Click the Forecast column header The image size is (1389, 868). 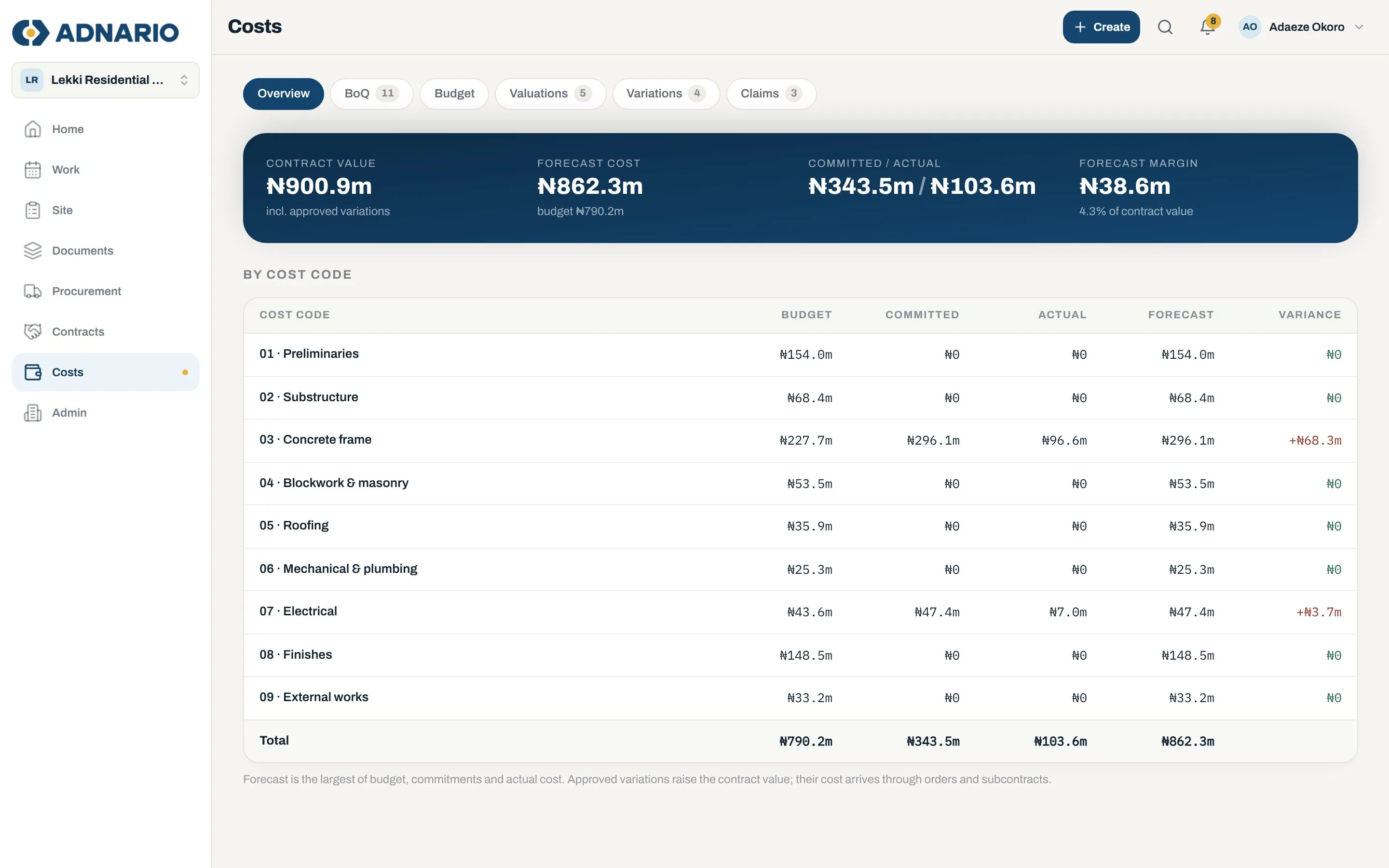point(1181,314)
